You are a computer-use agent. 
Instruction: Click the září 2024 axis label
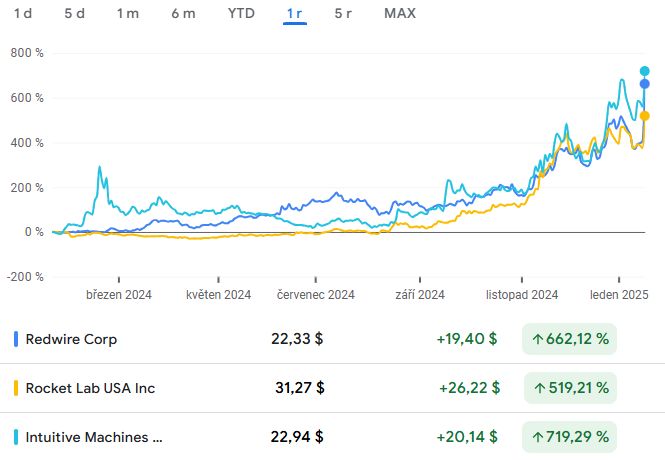pyautogui.click(x=420, y=294)
